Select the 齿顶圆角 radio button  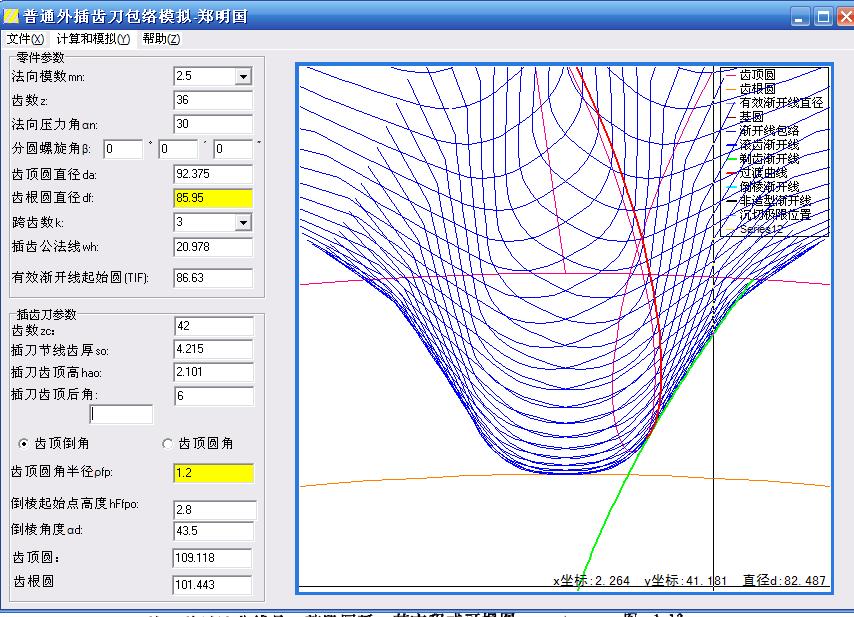tap(168, 443)
